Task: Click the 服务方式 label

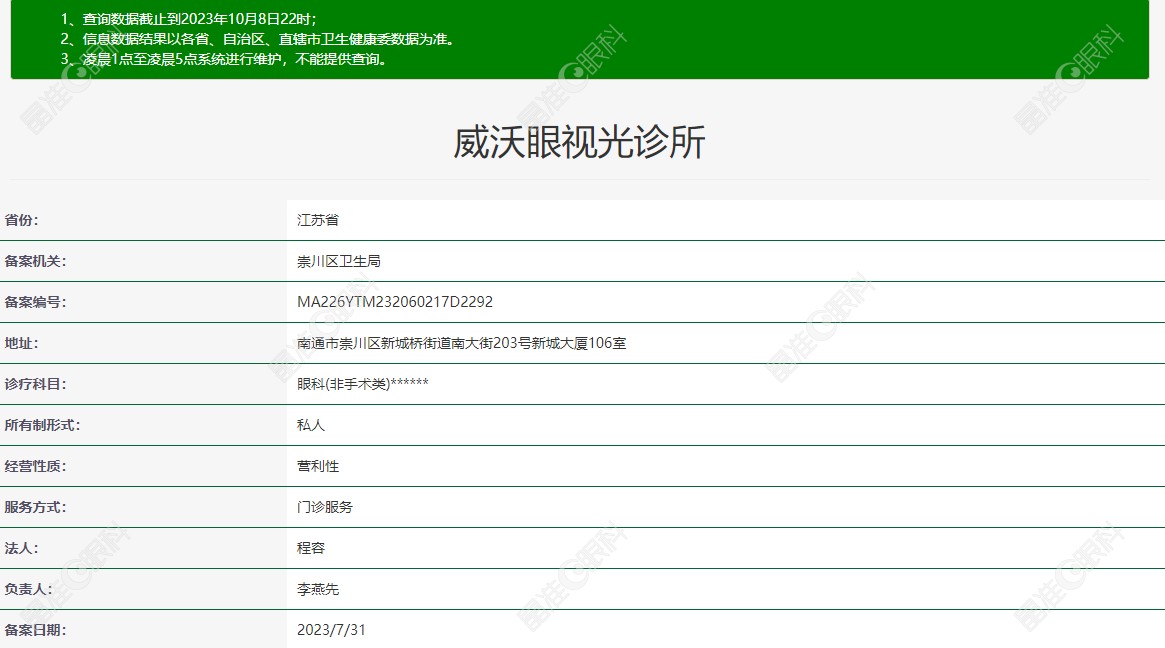Action: click(35, 507)
